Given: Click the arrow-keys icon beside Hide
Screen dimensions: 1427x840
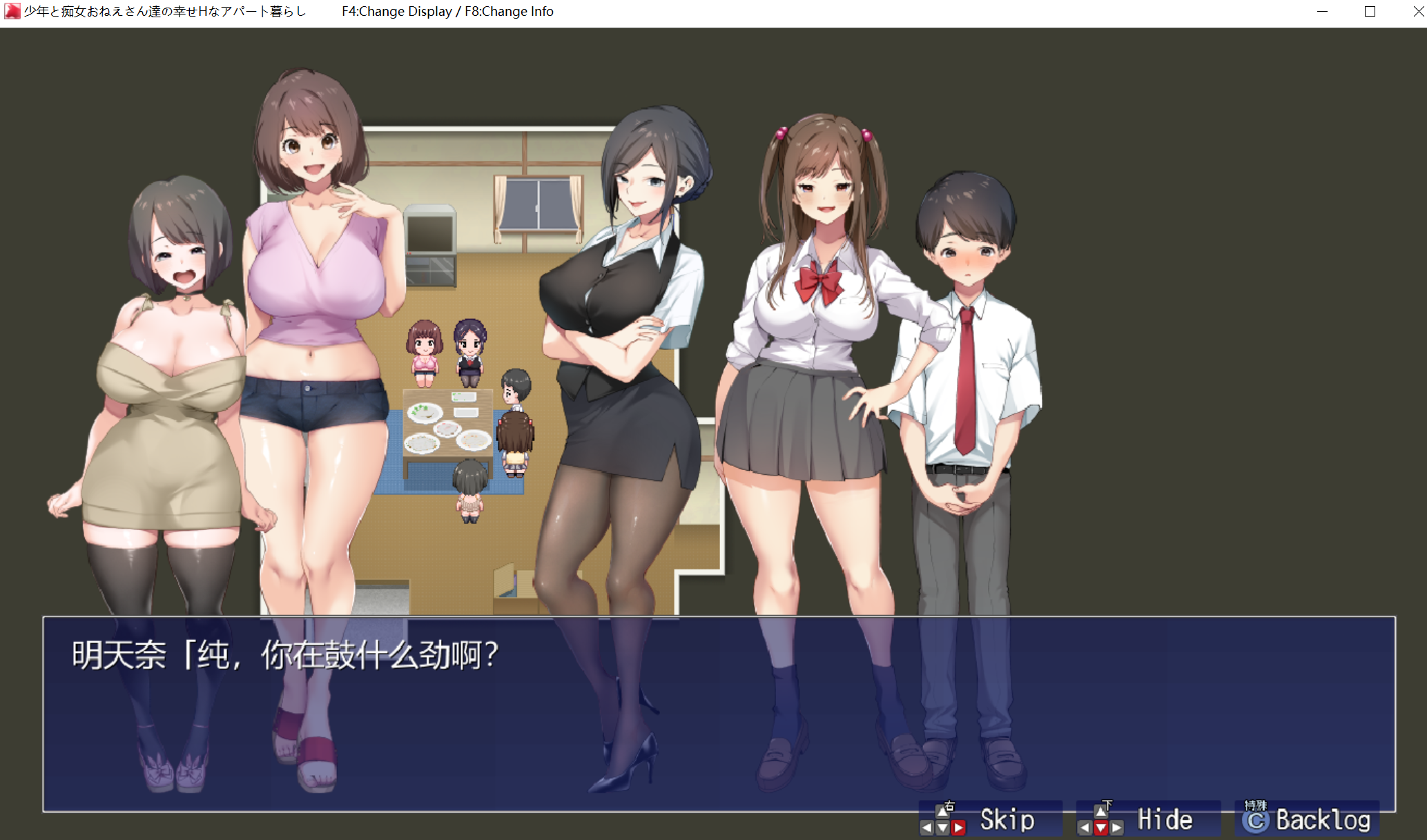Looking at the screenshot, I should point(1100,820).
